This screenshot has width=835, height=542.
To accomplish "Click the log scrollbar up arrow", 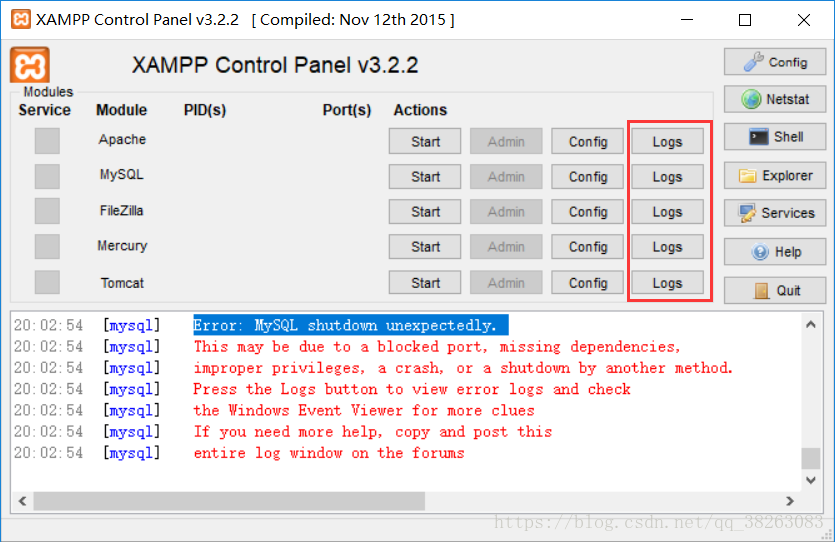I will coord(811,324).
